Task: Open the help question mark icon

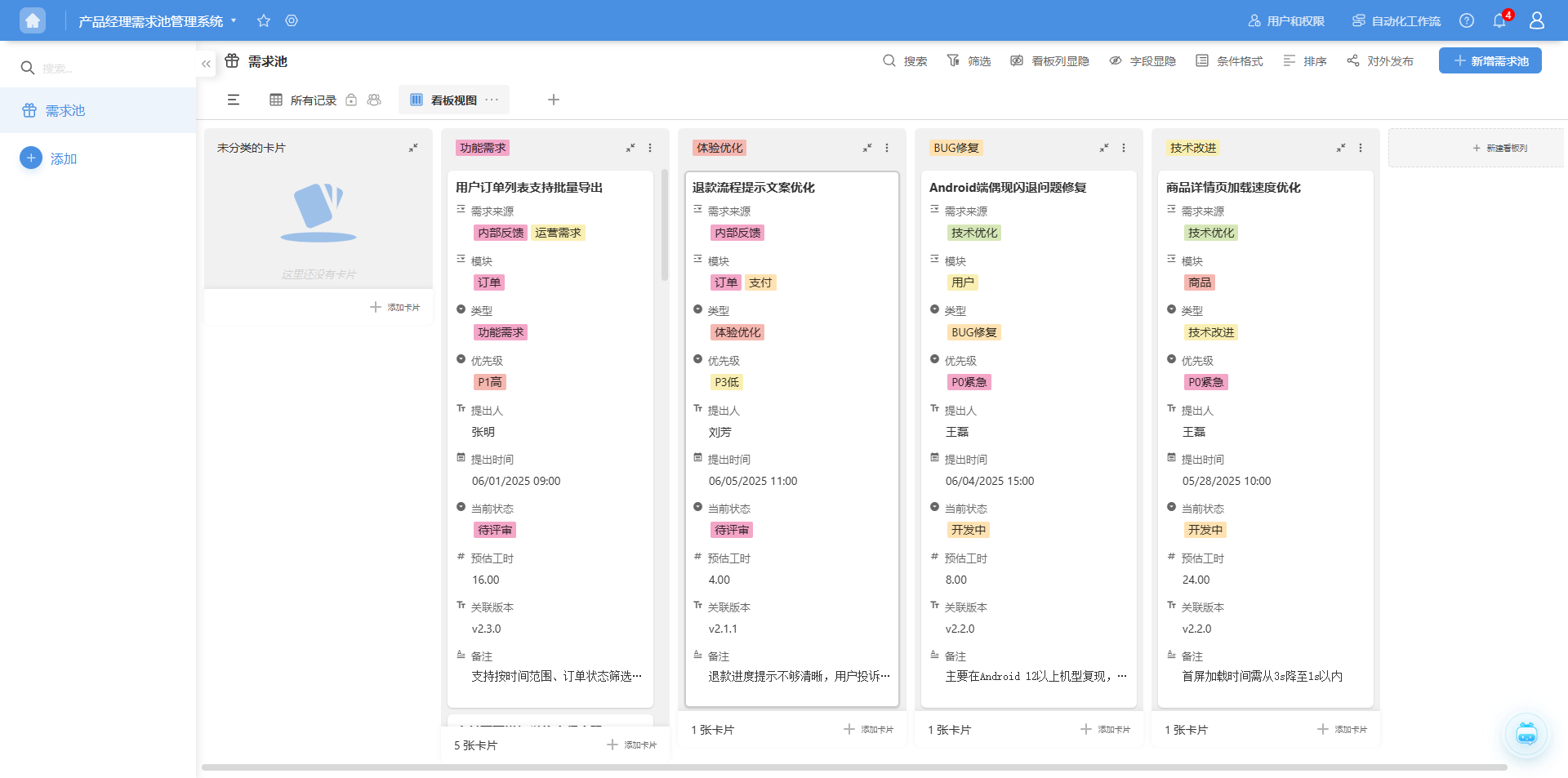Action: (x=1467, y=20)
